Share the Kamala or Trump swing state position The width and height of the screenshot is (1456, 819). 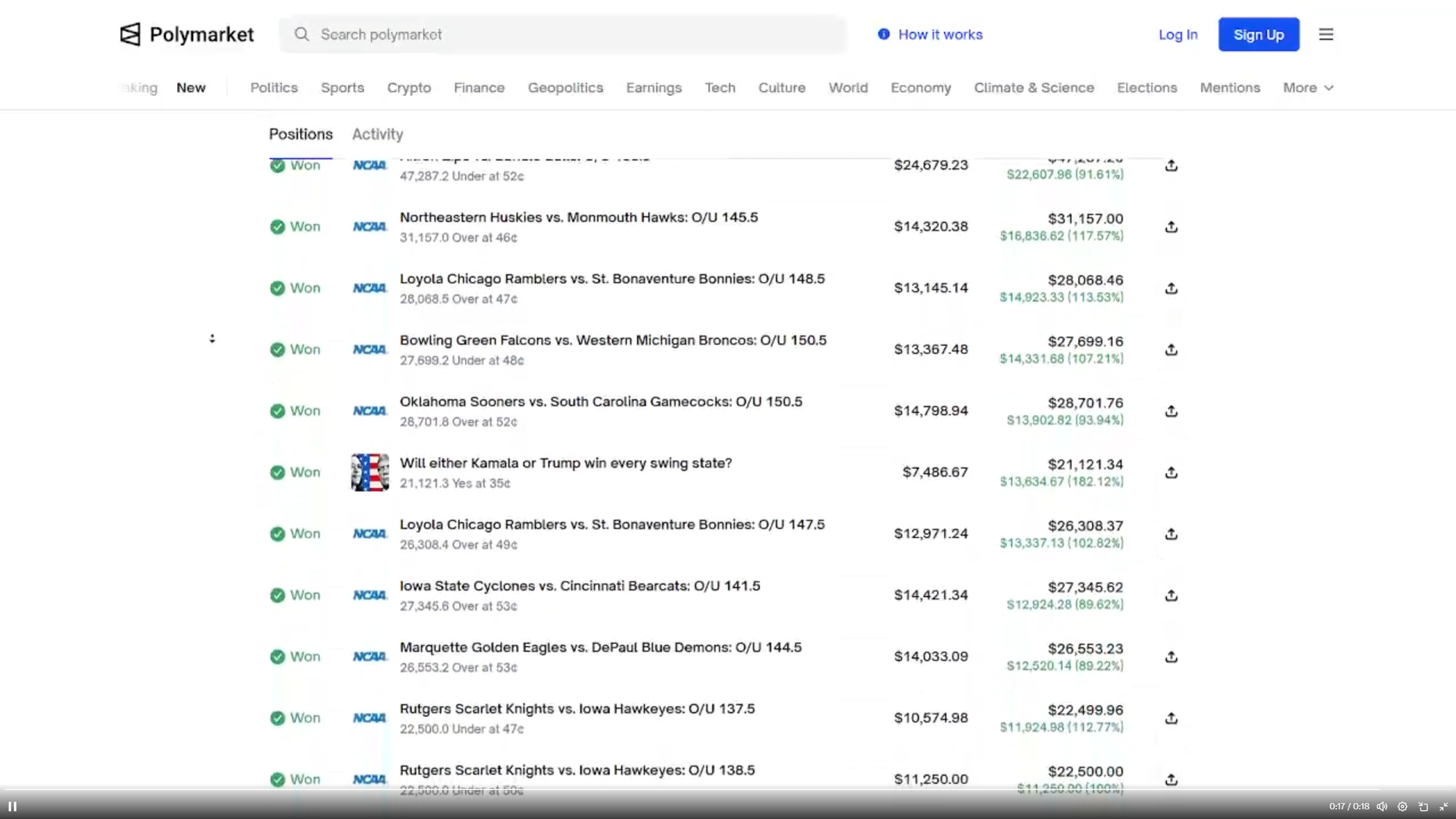pyautogui.click(x=1171, y=472)
